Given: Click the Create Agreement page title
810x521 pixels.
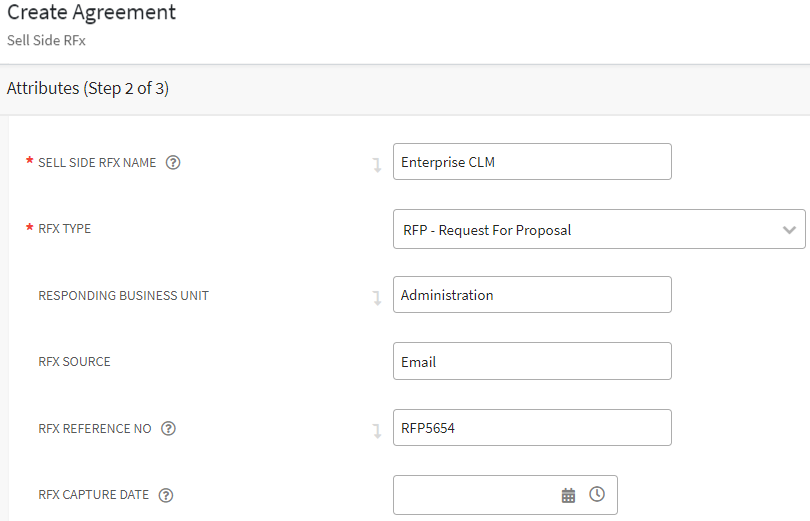Looking at the screenshot, I should 92,13.
